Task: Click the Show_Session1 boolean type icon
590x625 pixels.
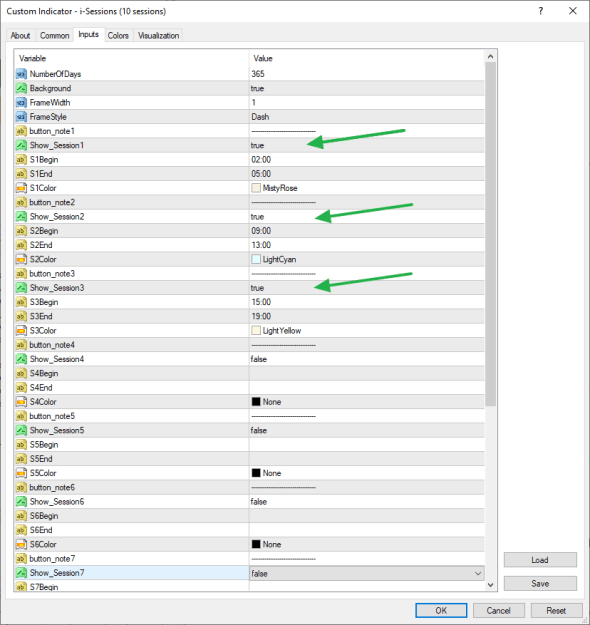Action: [21, 145]
